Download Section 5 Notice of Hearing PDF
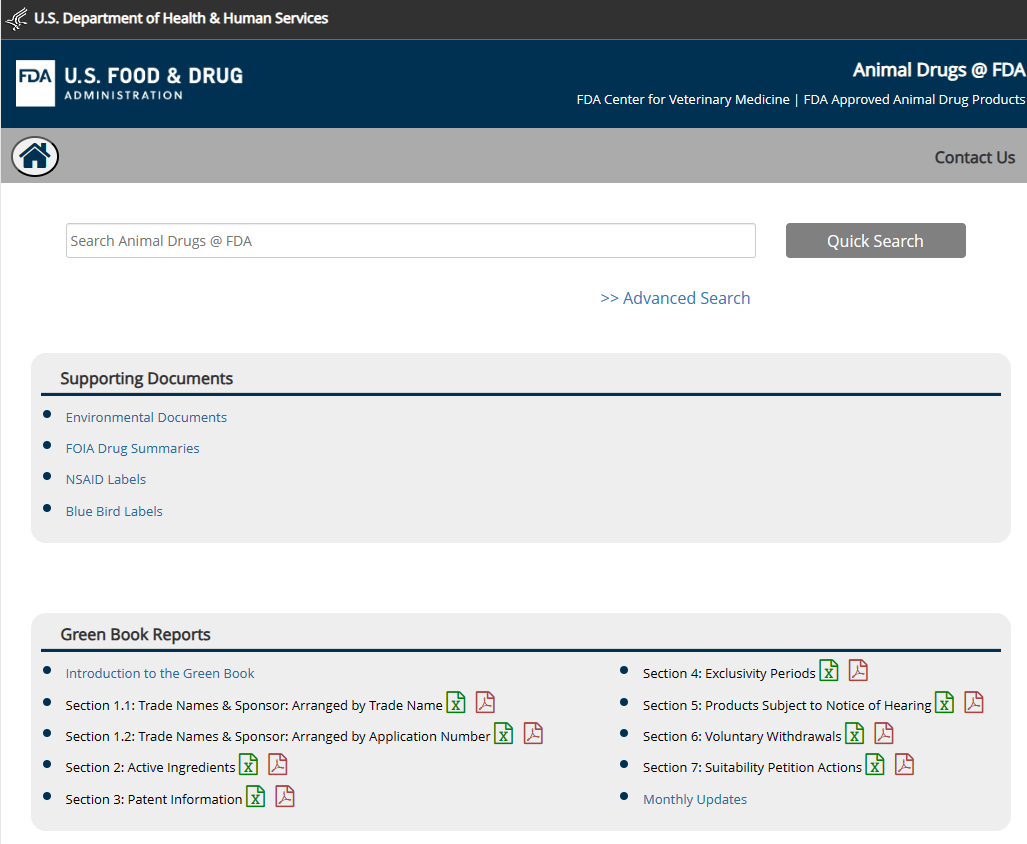Image resolution: width=1027 pixels, height=844 pixels. [x=974, y=702]
